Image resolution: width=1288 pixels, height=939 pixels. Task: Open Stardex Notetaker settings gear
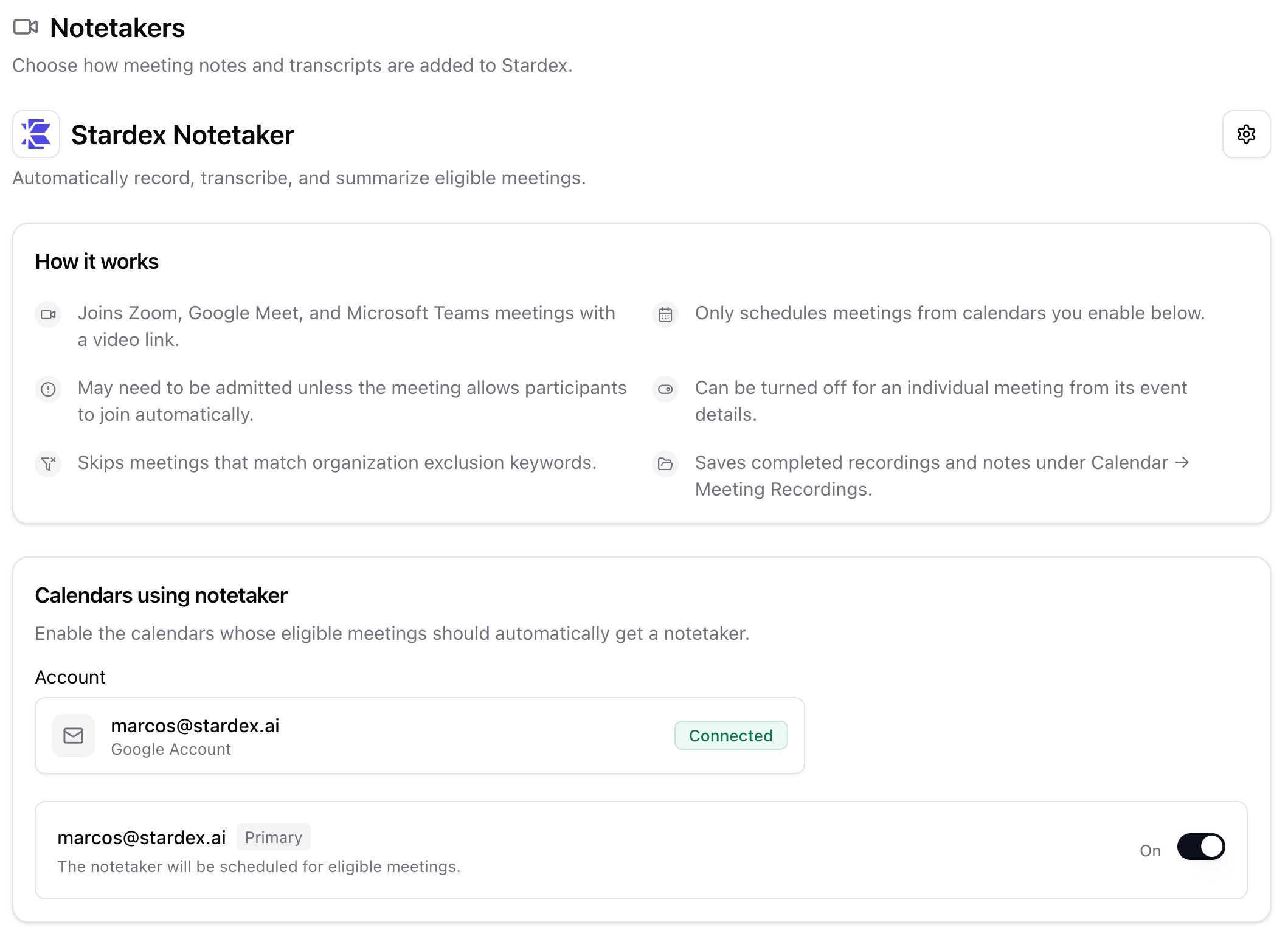[x=1246, y=134]
